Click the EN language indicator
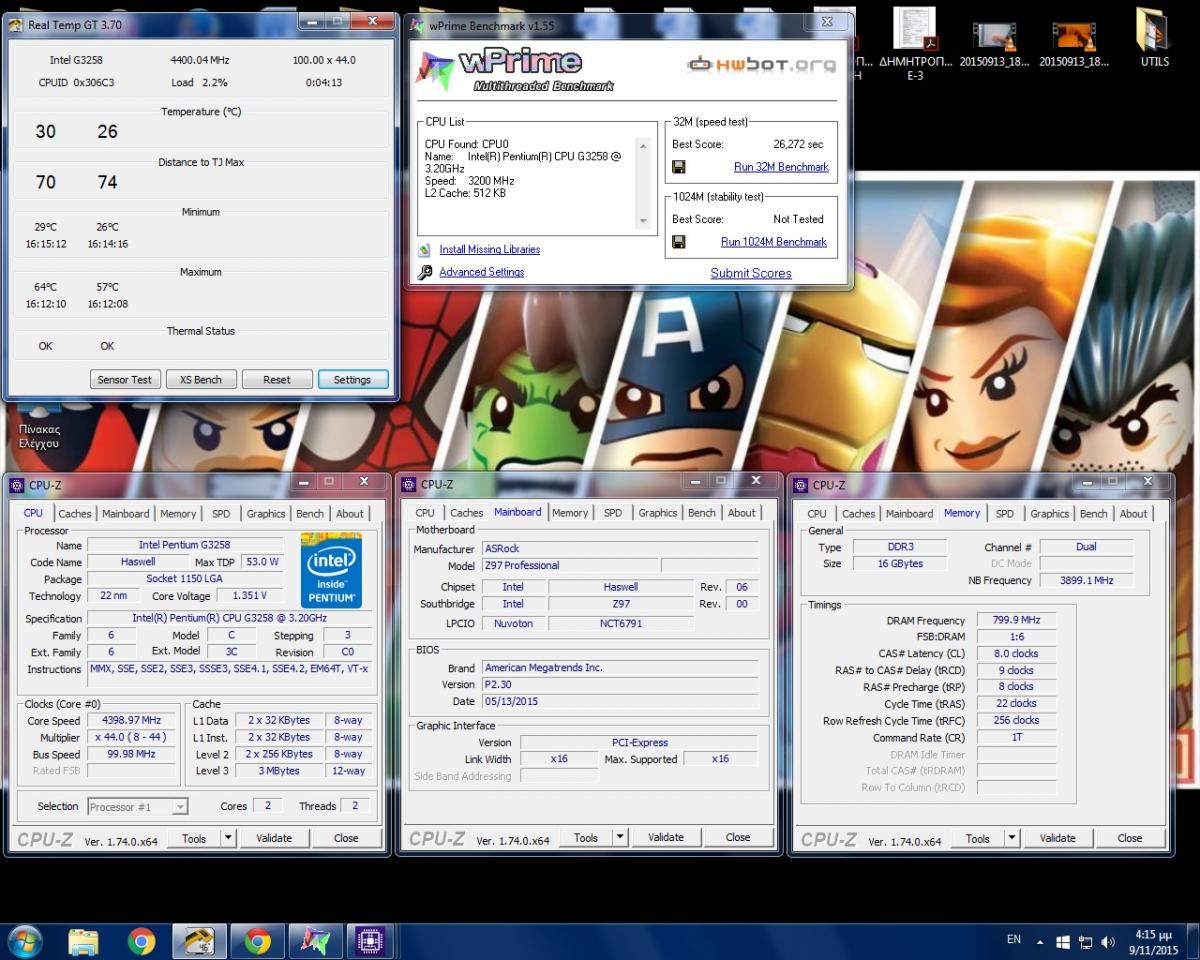Image resolution: width=1200 pixels, height=960 pixels. pyautogui.click(x=1014, y=940)
